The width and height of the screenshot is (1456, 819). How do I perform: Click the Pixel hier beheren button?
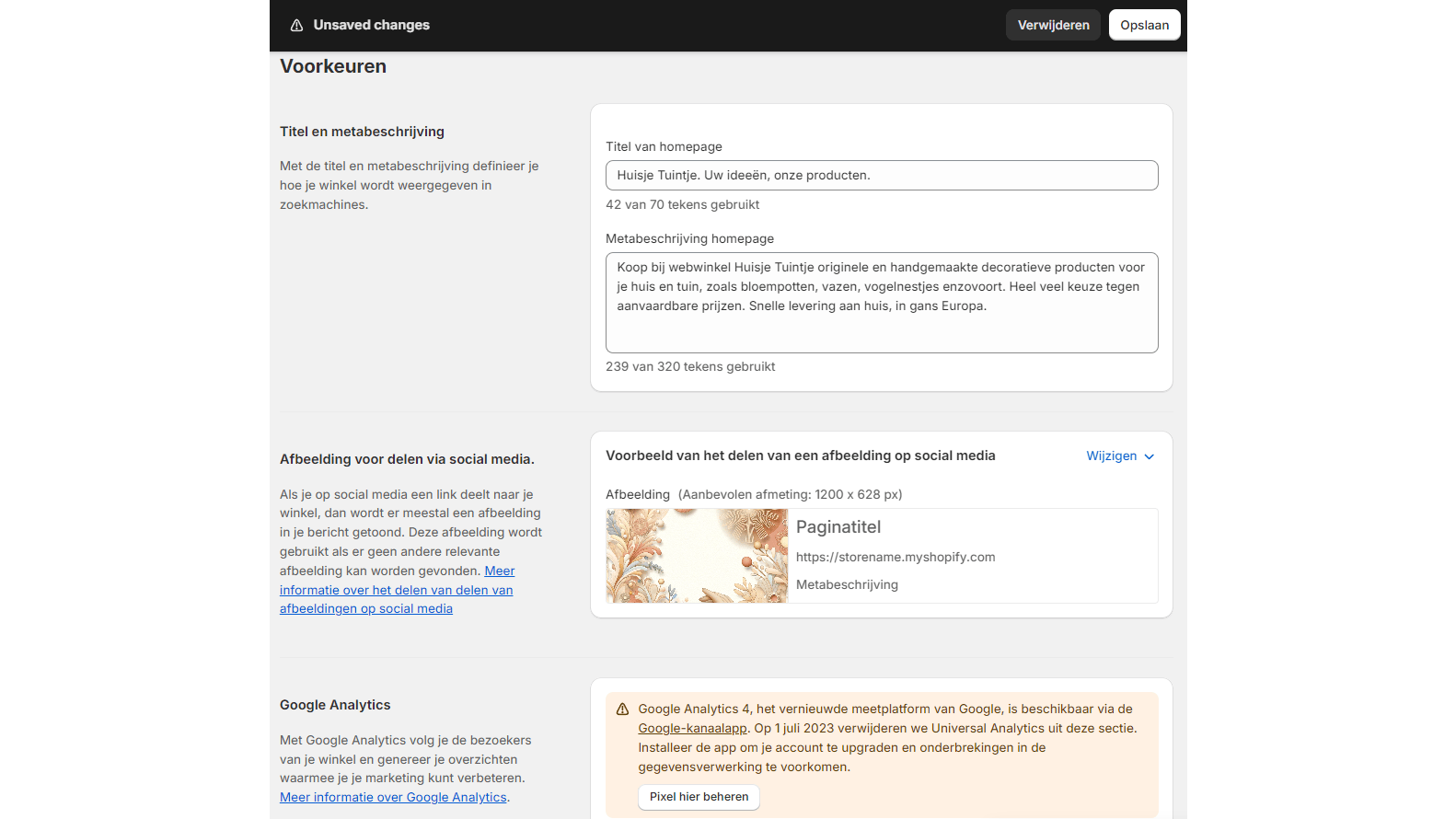coord(699,797)
